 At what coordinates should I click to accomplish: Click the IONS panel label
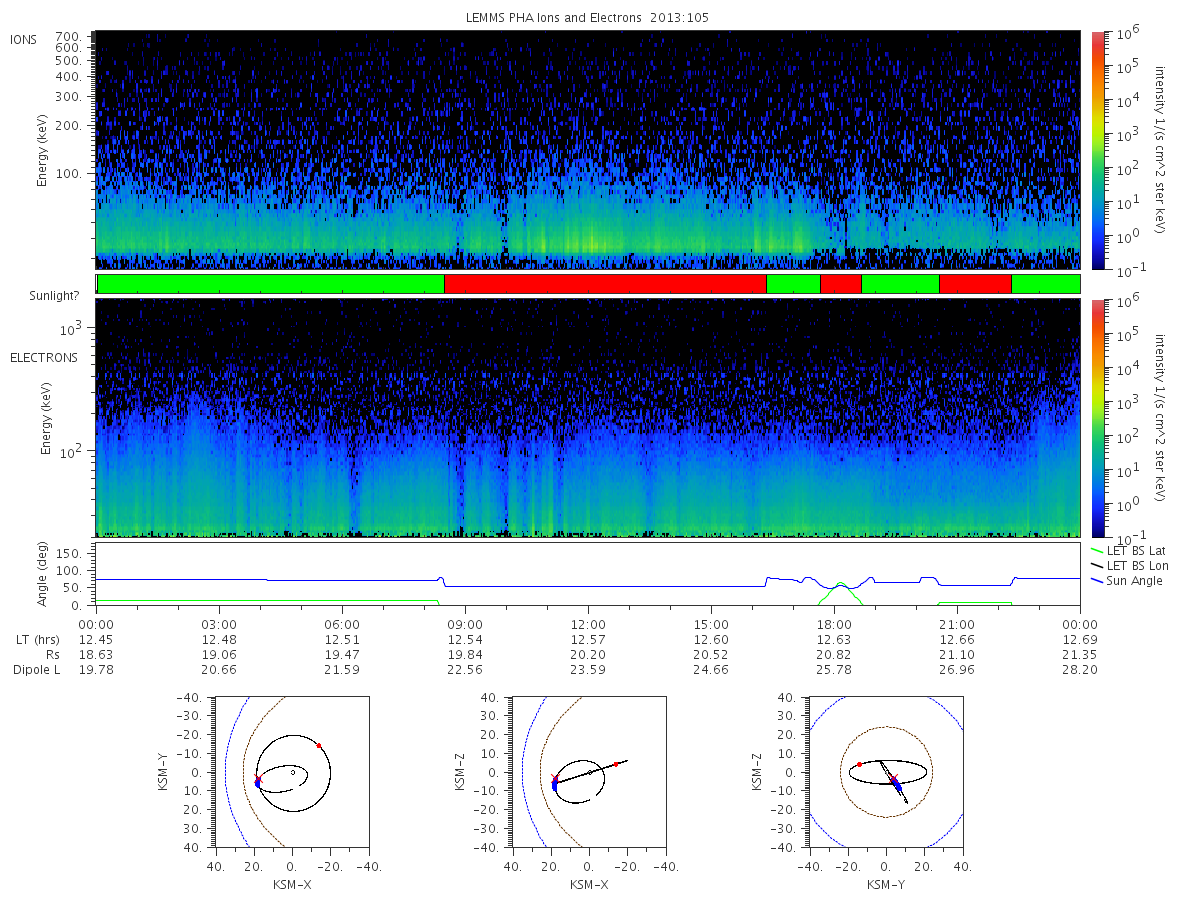(24, 40)
